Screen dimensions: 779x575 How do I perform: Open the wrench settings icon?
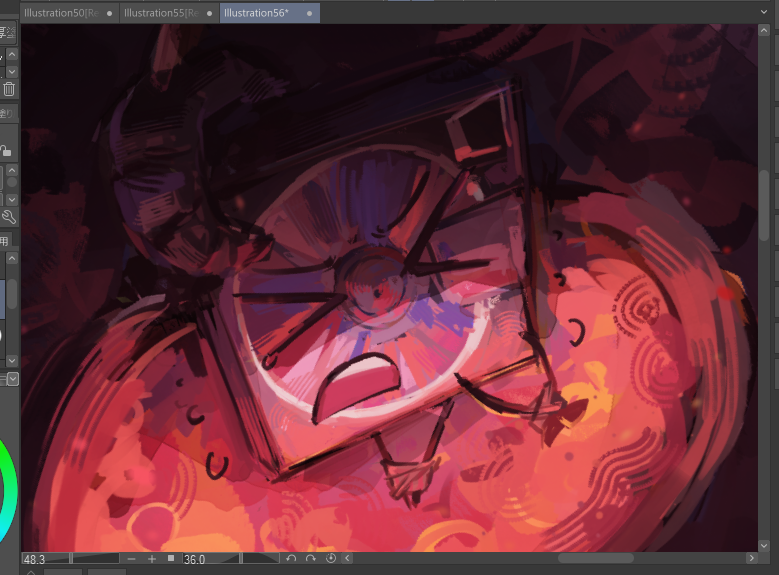[x=8, y=217]
